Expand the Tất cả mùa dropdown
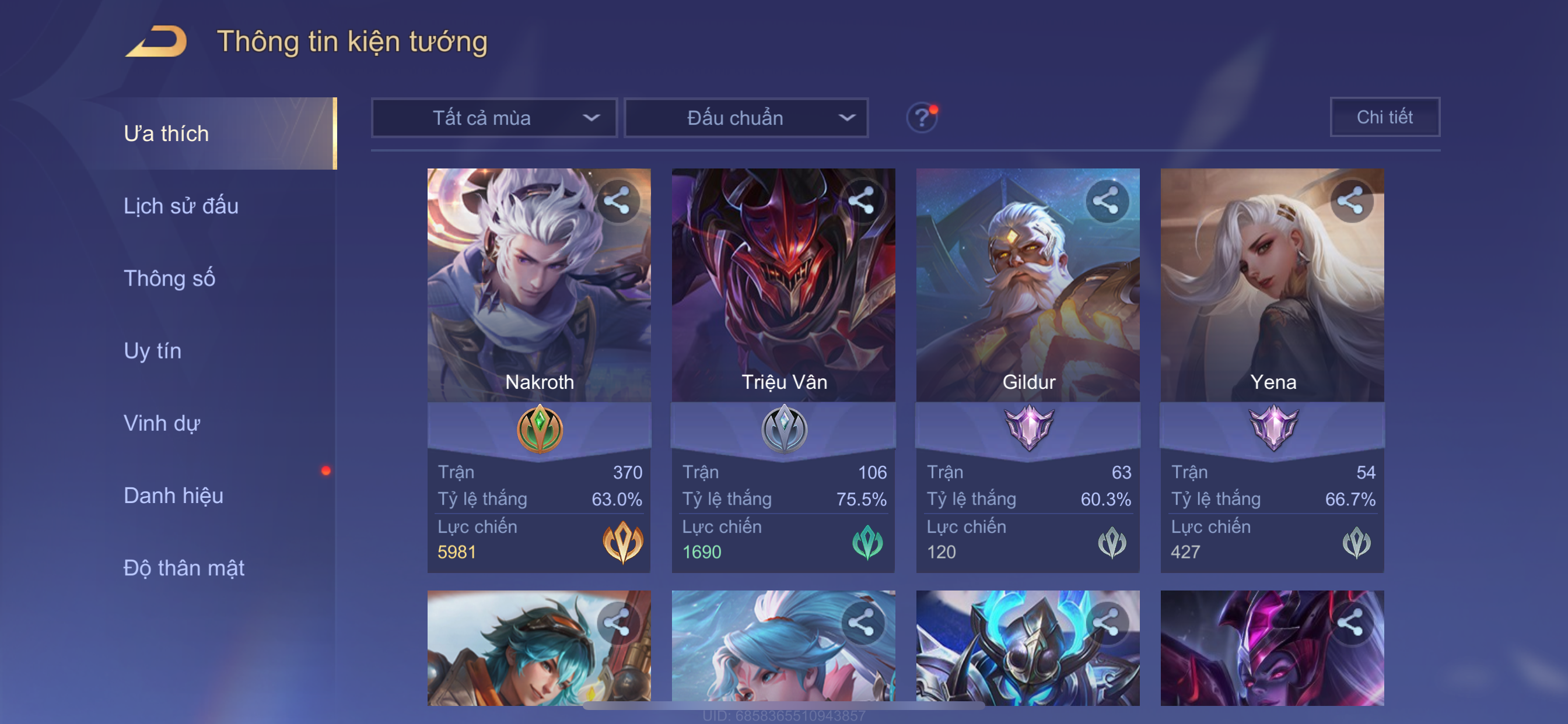The height and width of the screenshot is (724, 1568). [494, 117]
